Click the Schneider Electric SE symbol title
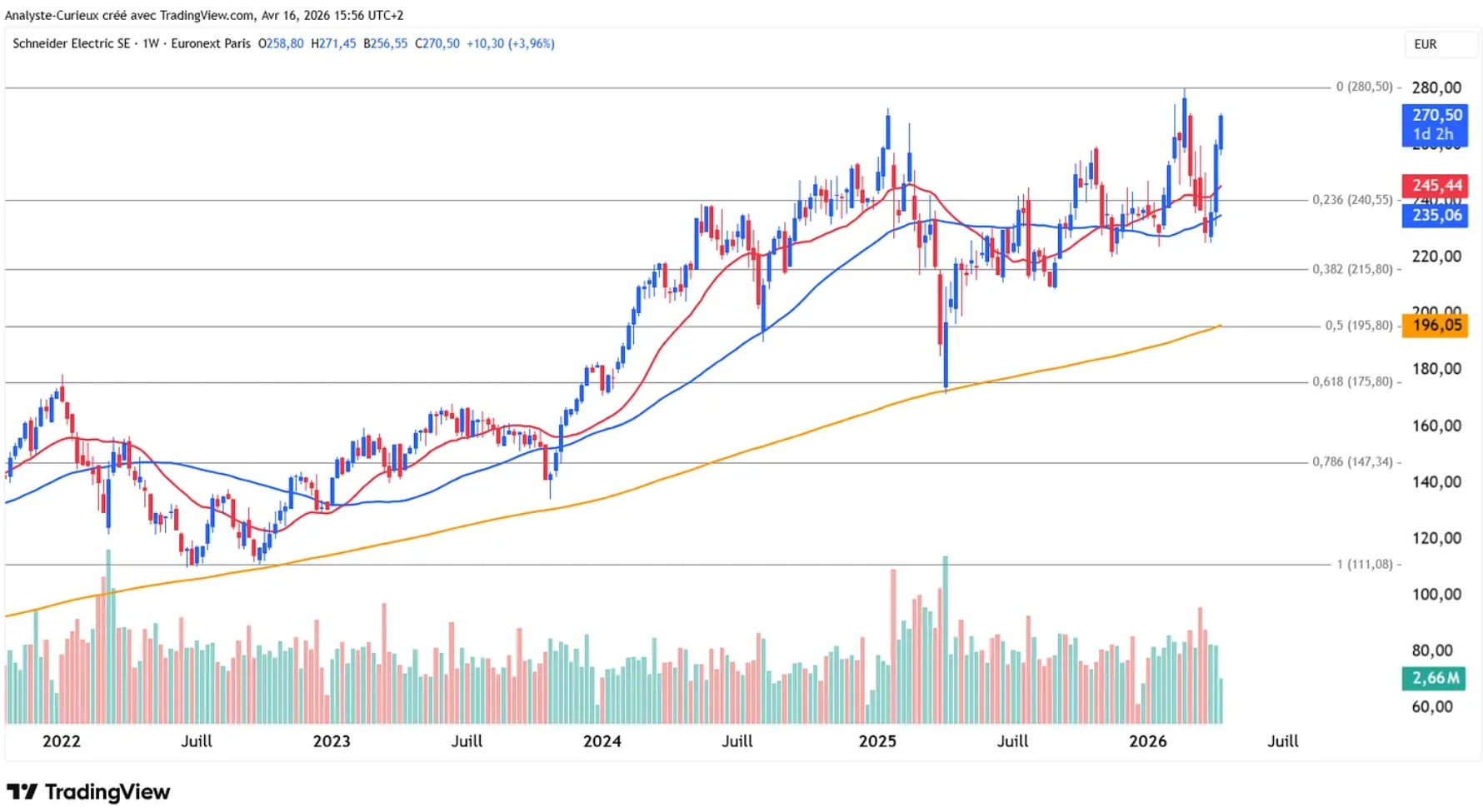 pos(71,43)
